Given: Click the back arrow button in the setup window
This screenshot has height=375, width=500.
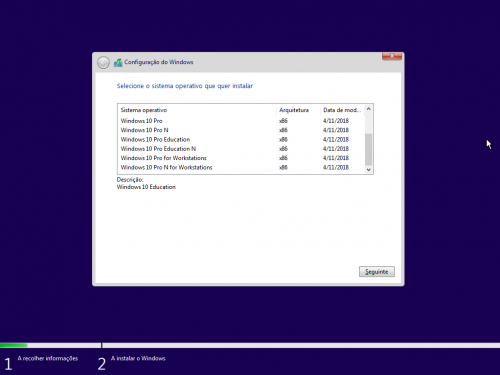Looking at the screenshot, I should [x=103, y=62].
